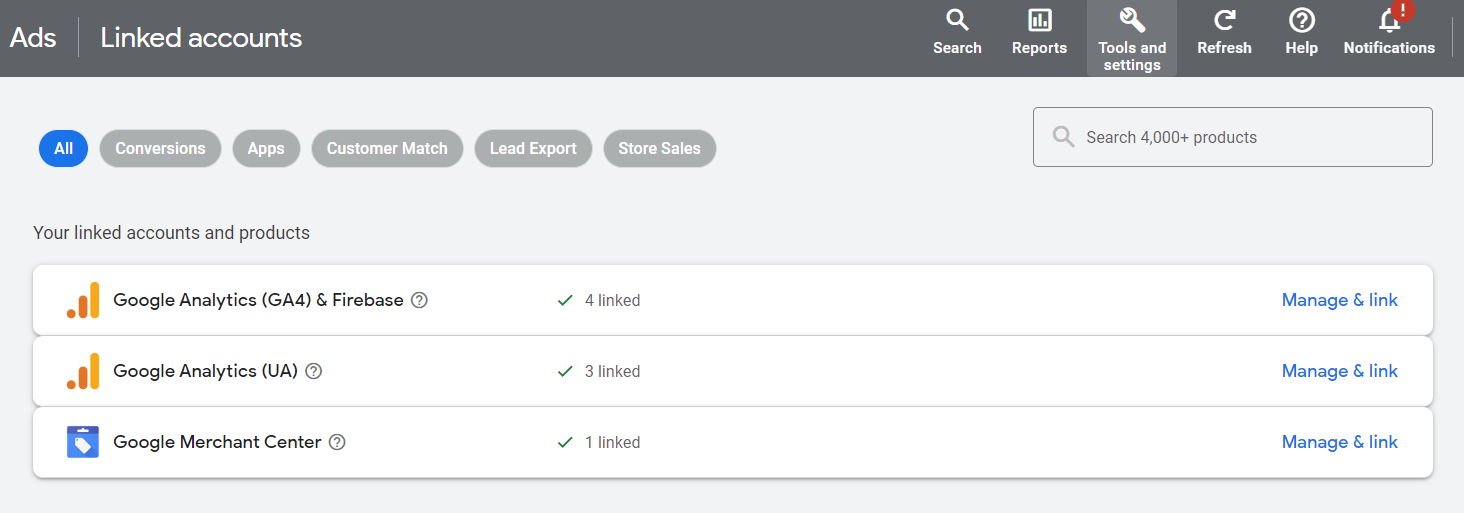
Task: Click Manage & link for GA4 & Firebase
Action: coord(1340,300)
